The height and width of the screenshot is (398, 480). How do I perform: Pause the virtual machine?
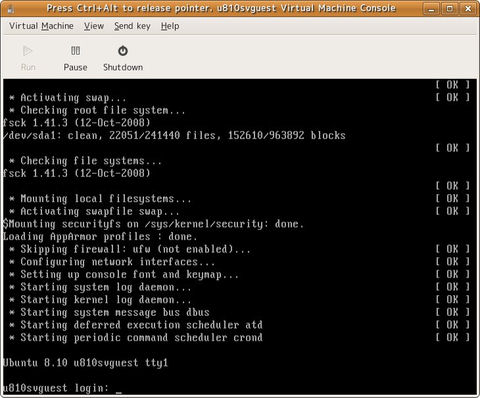pos(75,58)
